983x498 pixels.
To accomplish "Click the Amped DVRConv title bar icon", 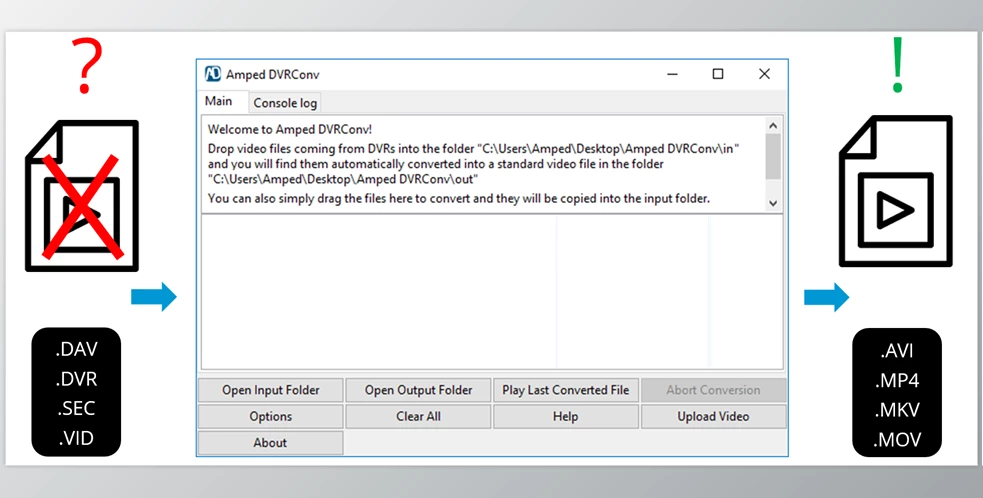I will click(x=213, y=74).
